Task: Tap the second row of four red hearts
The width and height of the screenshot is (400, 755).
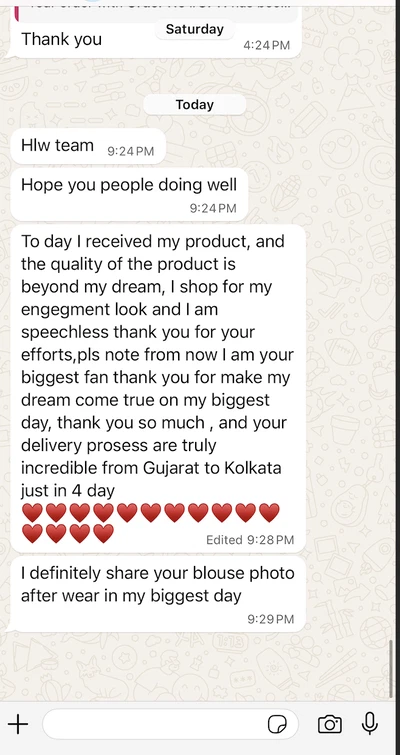Action: point(67,534)
